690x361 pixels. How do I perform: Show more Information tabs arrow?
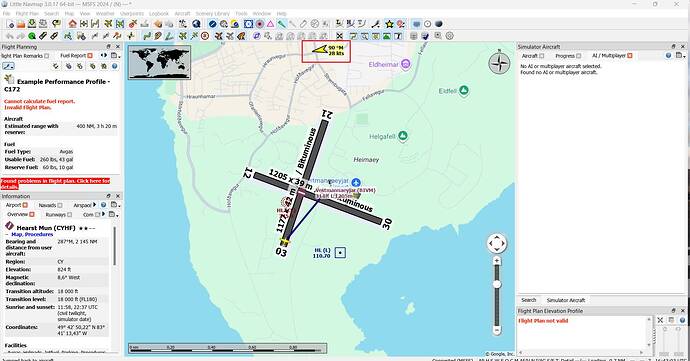[94, 205]
